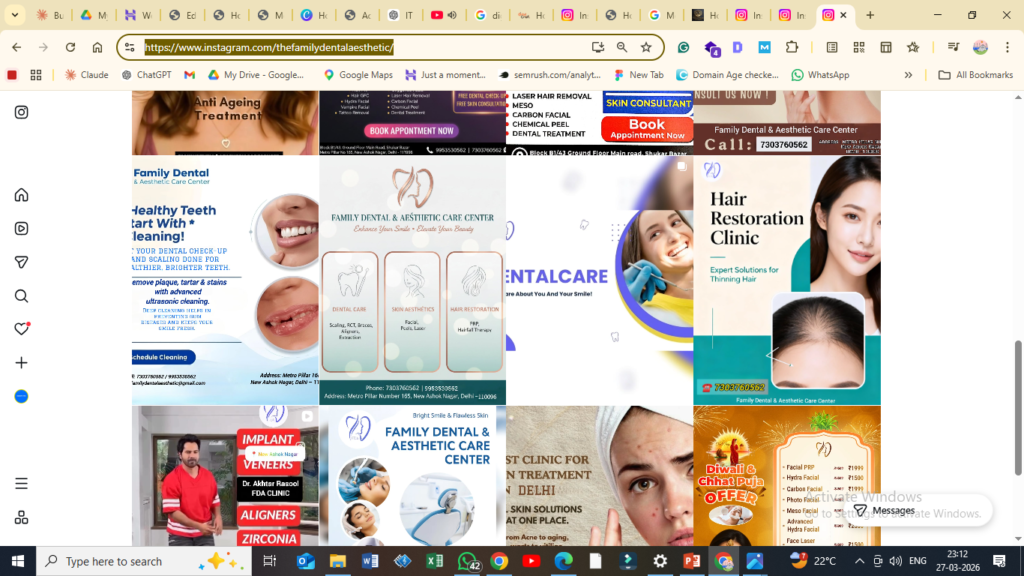Open the All Bookmarks folder
The height and width of the screenshot is (576, 1024).
(976, 75)
